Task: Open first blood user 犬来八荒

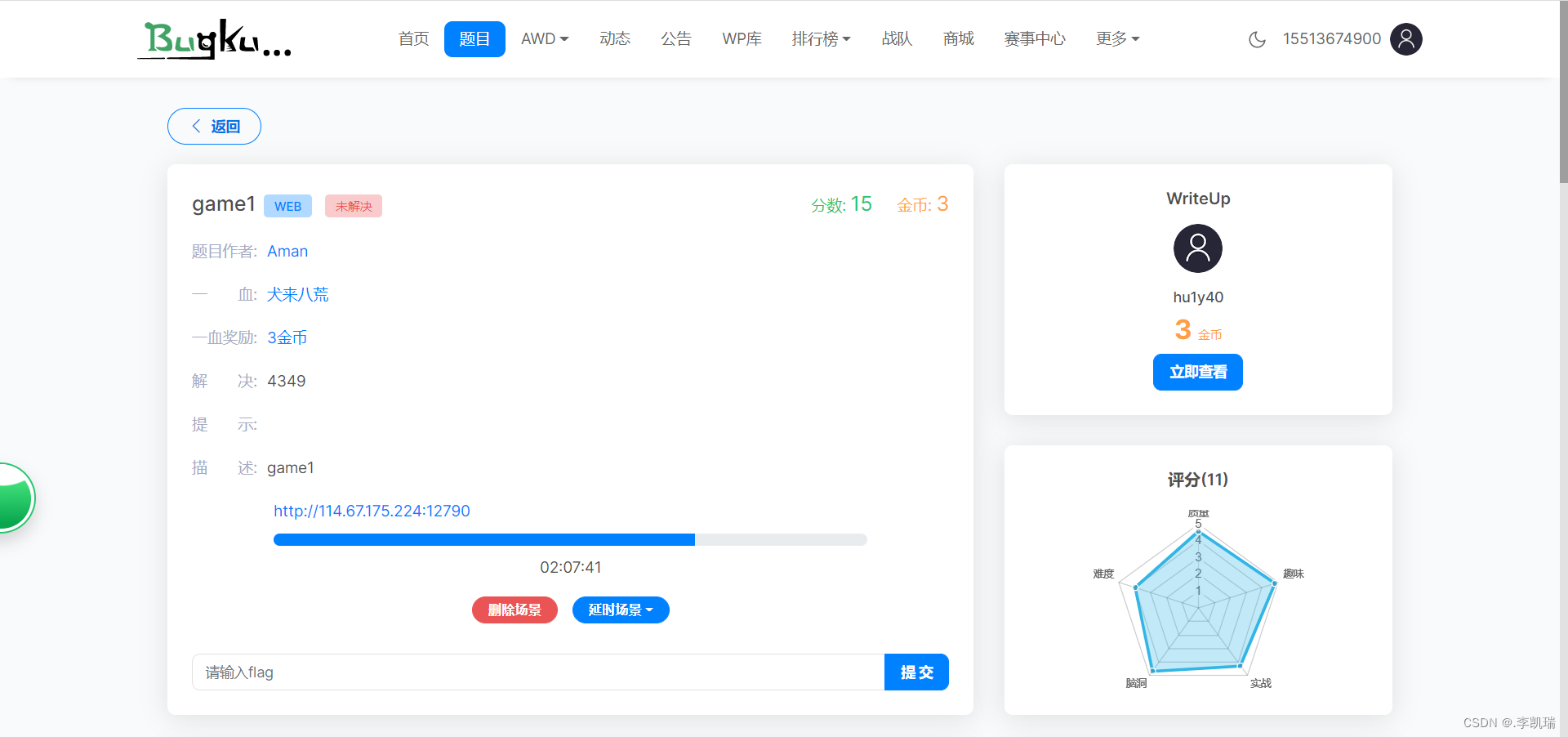Action: click(x=297, y=295)
